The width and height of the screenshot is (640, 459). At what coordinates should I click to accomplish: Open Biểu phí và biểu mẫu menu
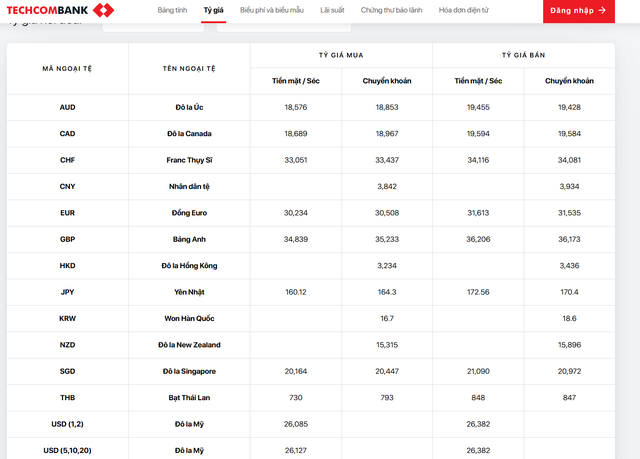tap(272, 10)
